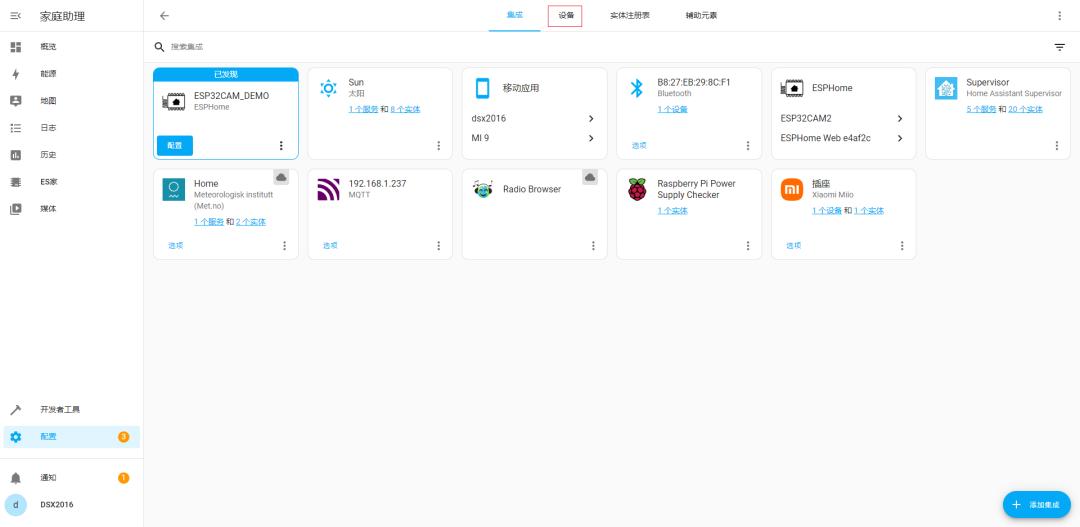This screenshot has width=1080, height=527.
Task: Open the 配置 settings gear
Action: pos(72,437)
